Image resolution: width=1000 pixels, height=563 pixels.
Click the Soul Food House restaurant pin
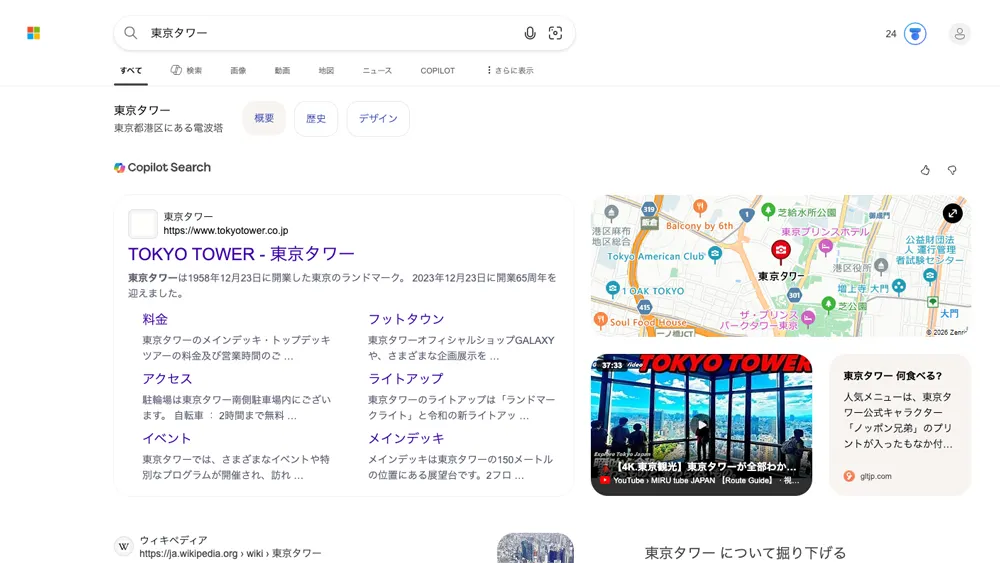tap(600, 320)
